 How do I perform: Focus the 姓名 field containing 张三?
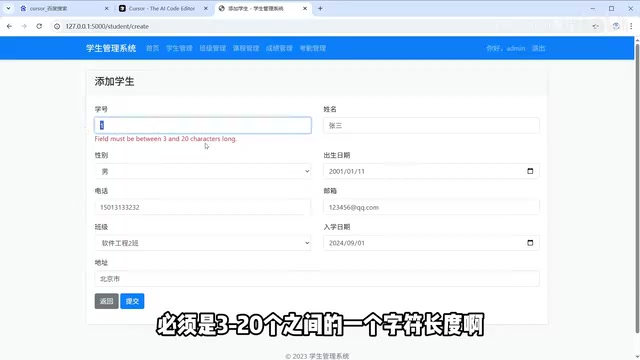[431, 125]
